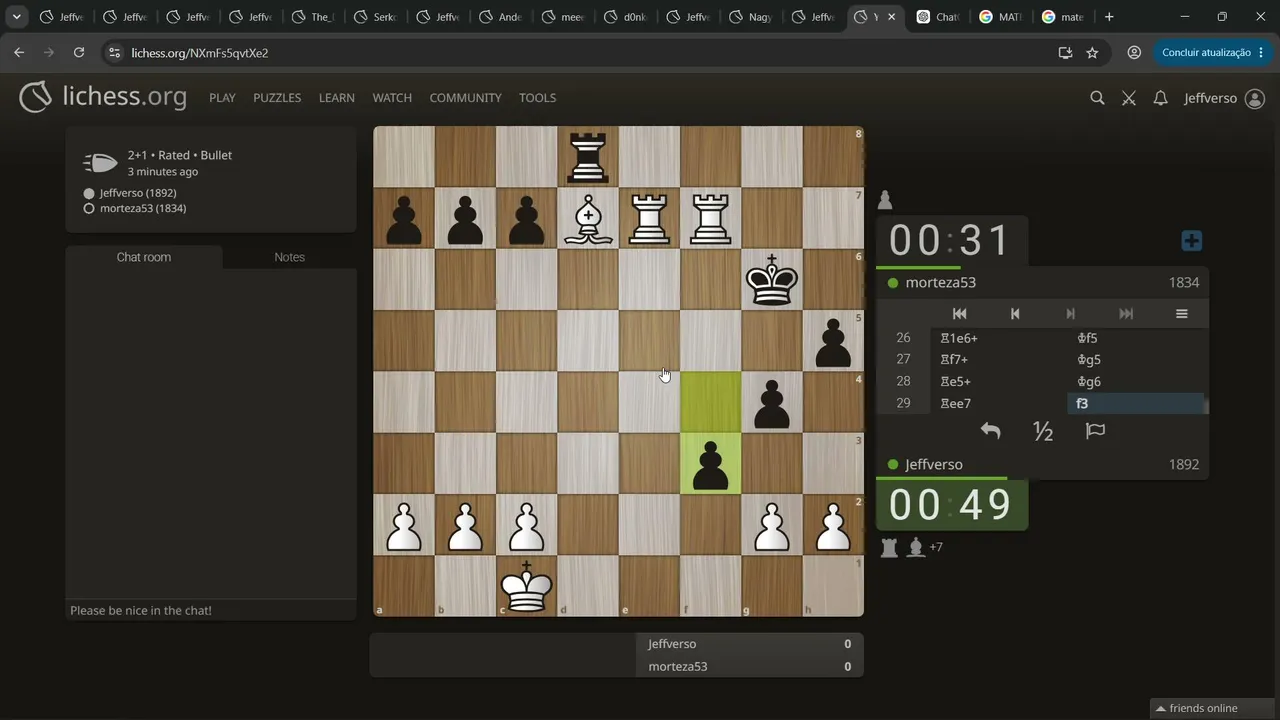Open morteza53 (1834) profile link

click(x=143, y=208)
